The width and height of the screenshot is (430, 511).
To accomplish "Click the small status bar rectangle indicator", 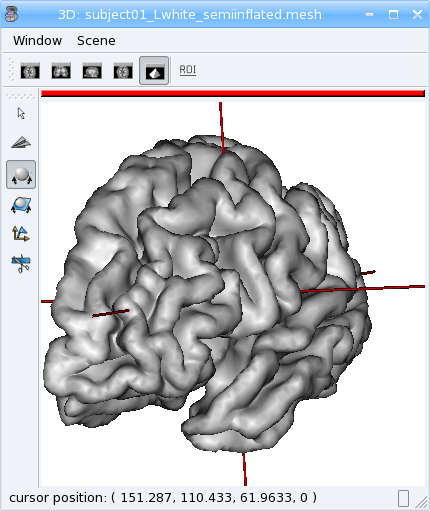I will point(403,498).
